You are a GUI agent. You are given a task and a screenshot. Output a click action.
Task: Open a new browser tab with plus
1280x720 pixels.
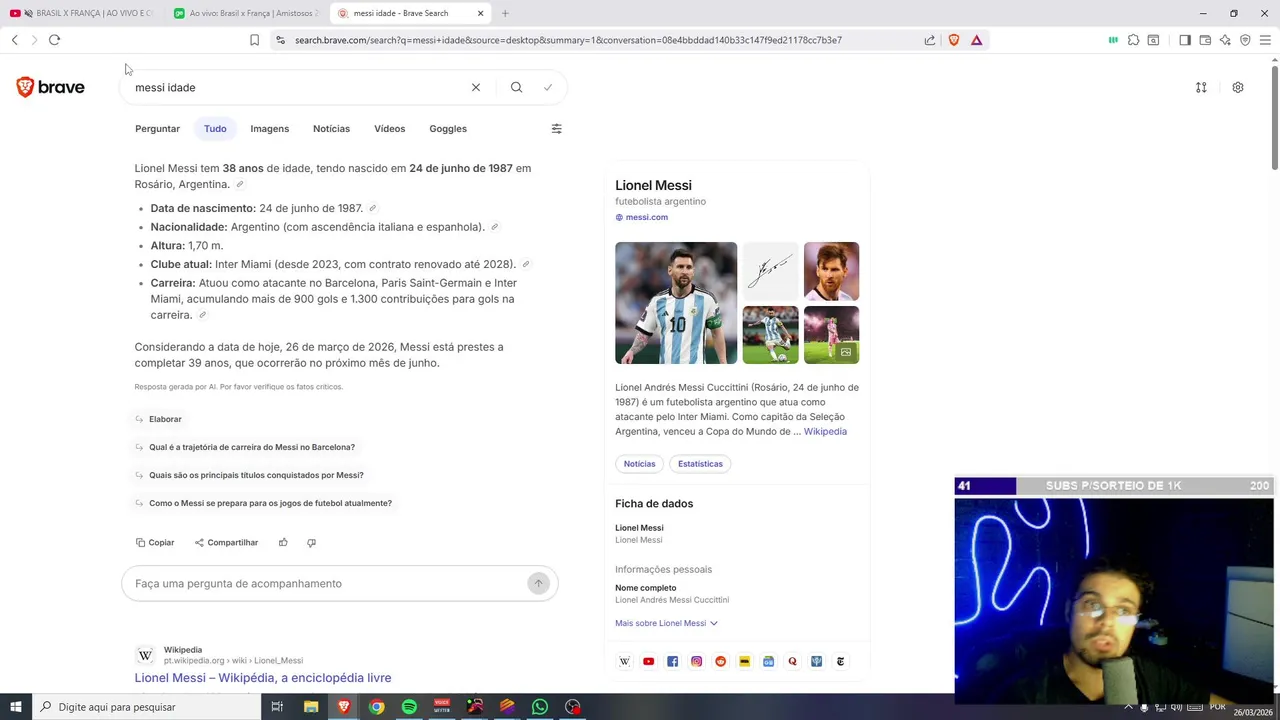pyautogui.click(x=505, y=13)
